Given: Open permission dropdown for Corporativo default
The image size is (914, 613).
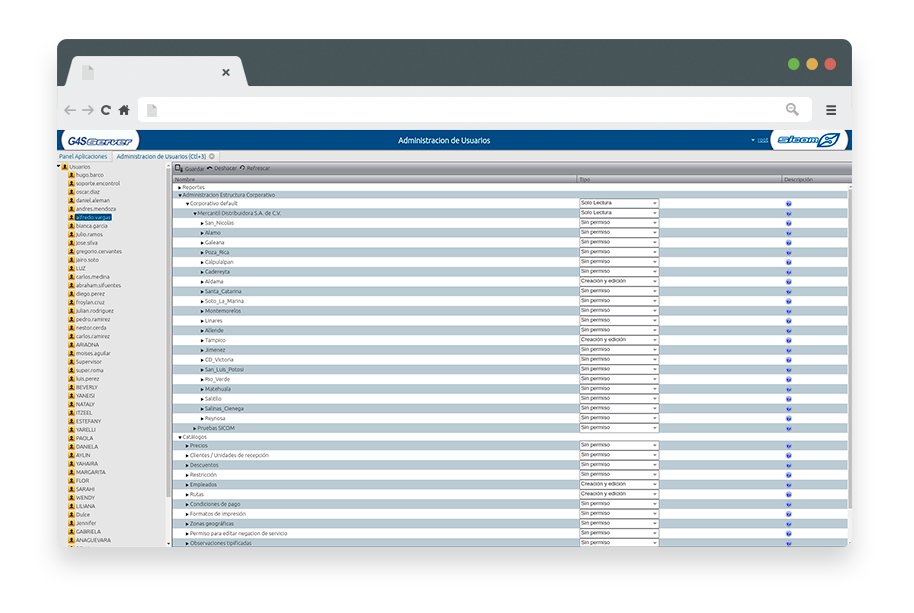Looking at the screenshot, I should (619, 203).
